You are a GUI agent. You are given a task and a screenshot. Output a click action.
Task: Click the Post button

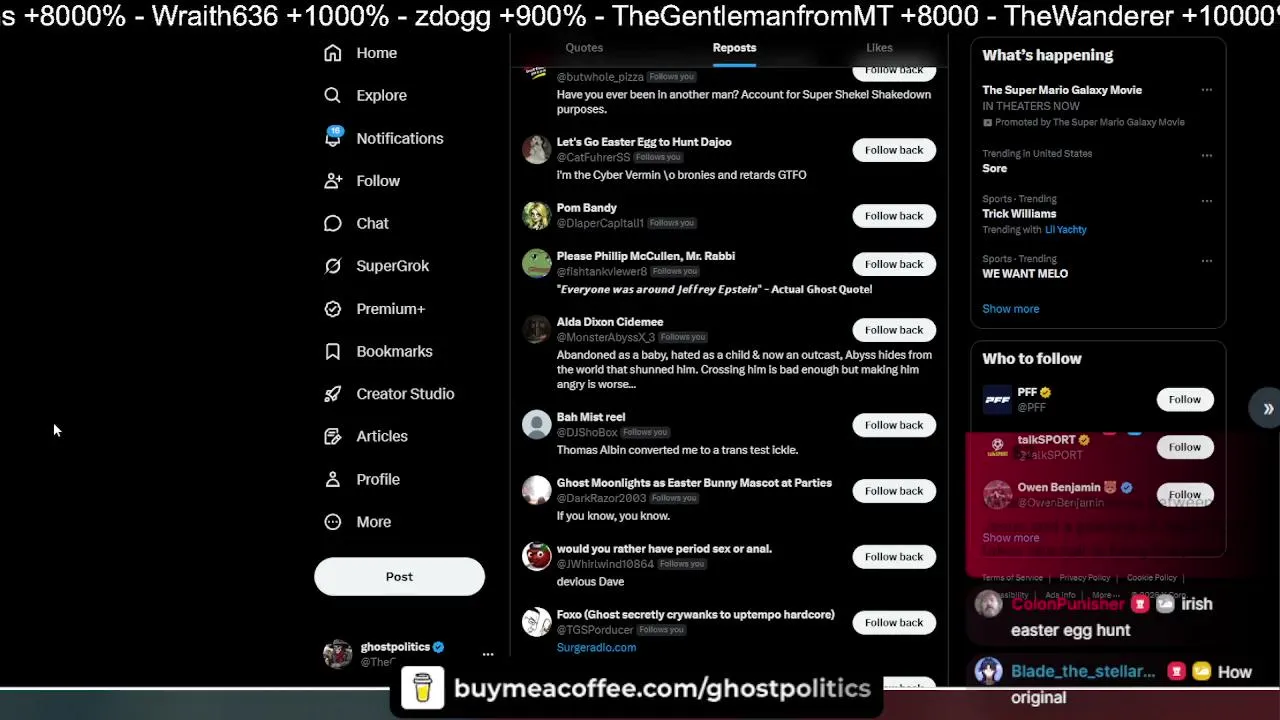pyautogui.click(x=399, y=577)
